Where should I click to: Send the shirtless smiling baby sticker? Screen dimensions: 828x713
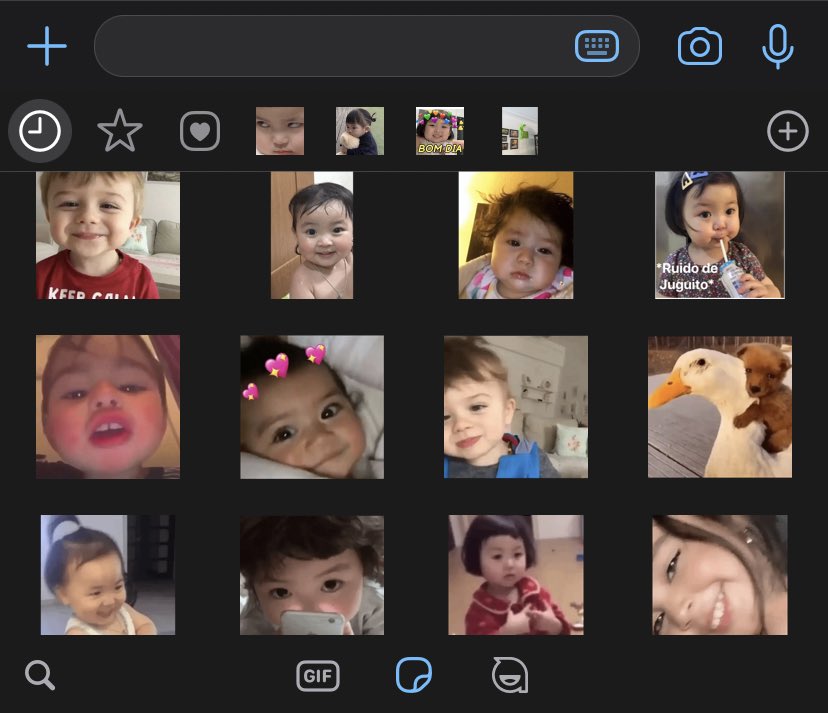pyautogui.click(x=312, y=235)
